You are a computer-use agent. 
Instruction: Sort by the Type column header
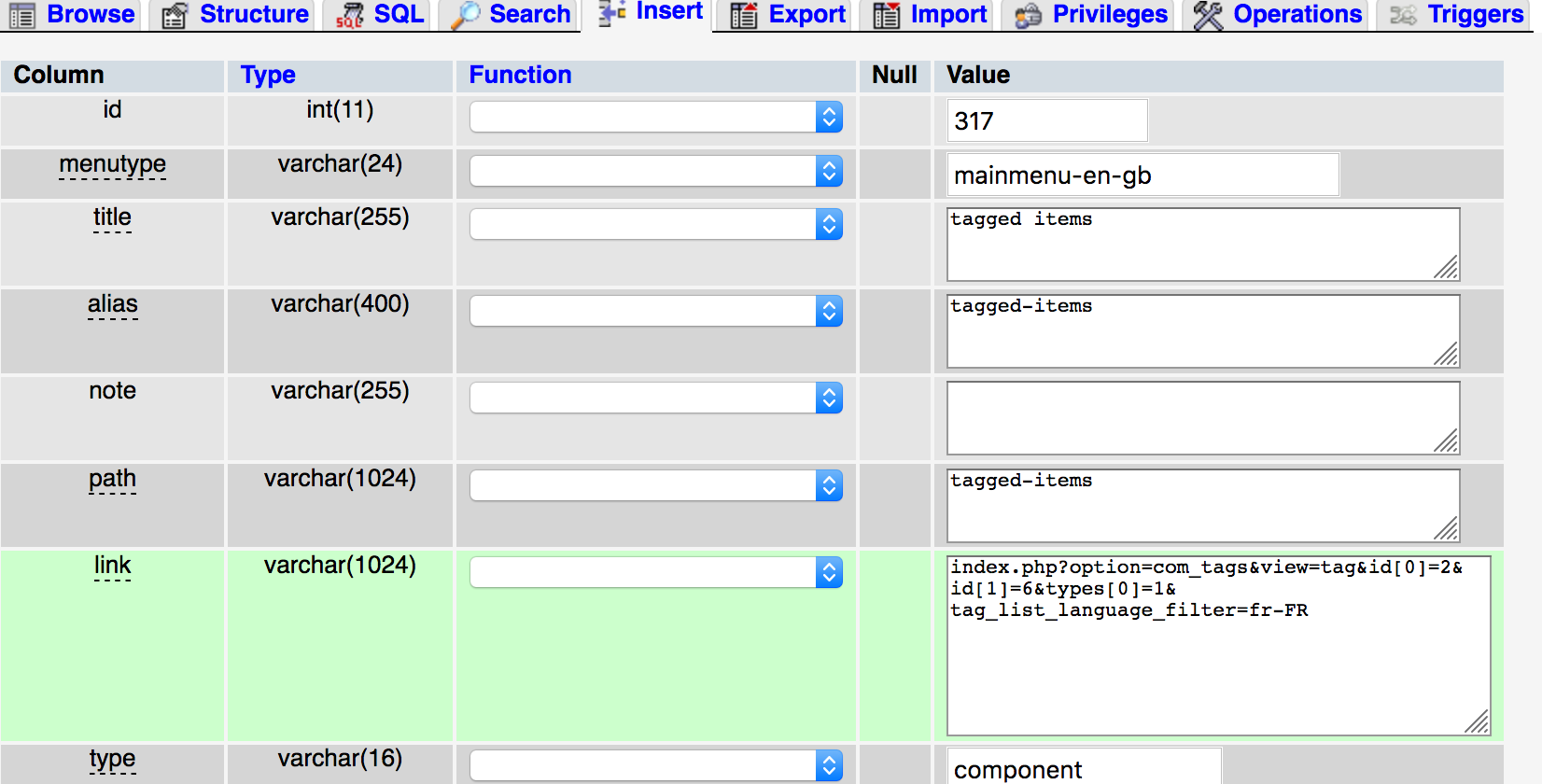(268, 75)
